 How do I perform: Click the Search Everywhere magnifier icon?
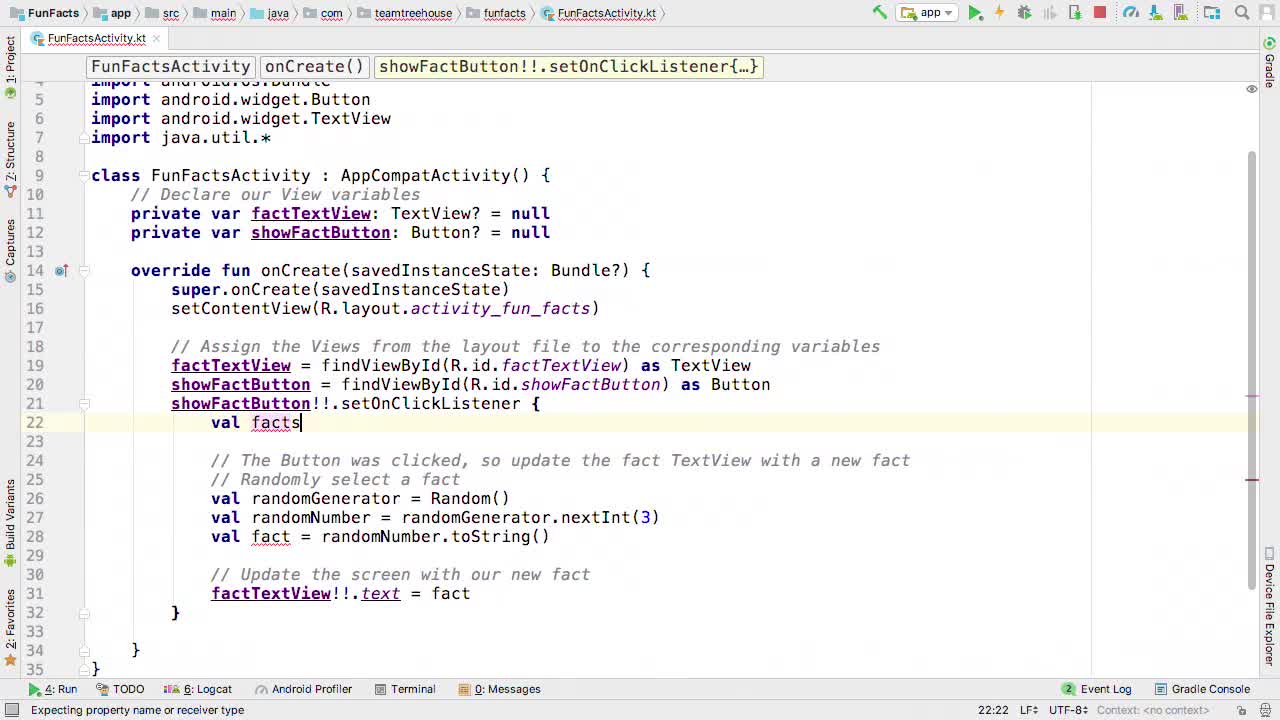[x=1242, y=13]
